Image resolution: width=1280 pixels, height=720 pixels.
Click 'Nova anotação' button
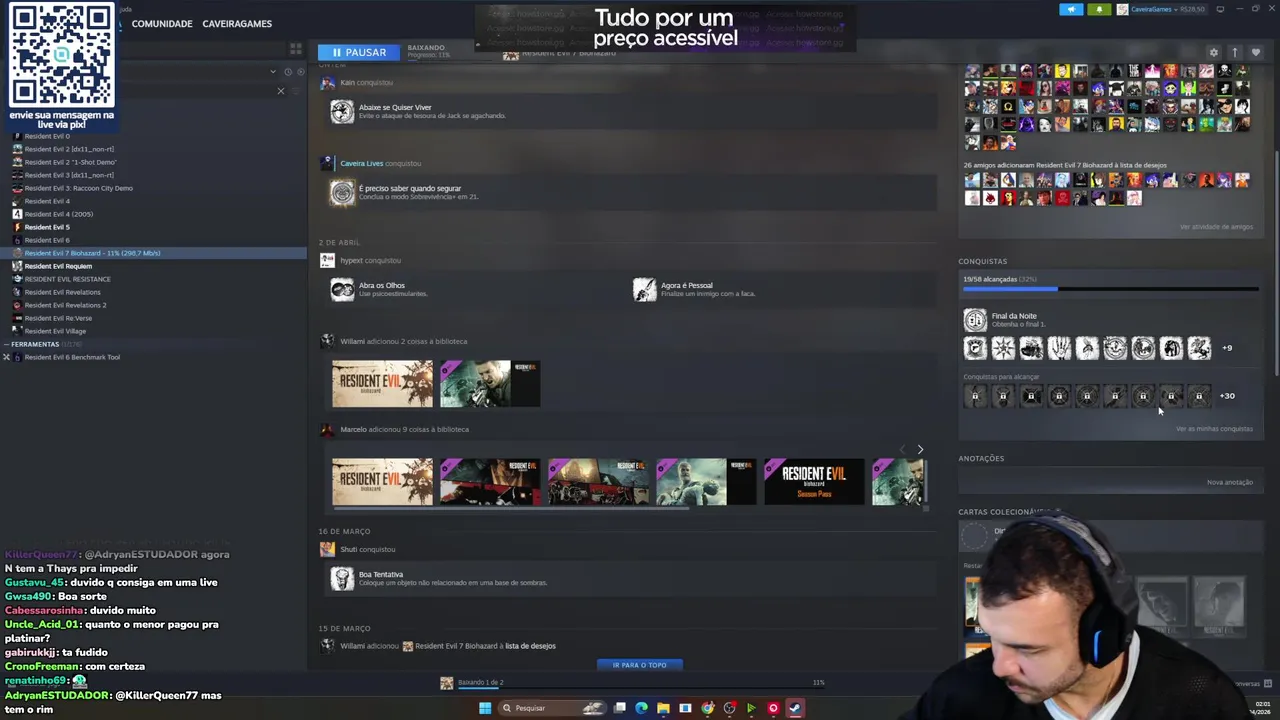(1229, 482)
